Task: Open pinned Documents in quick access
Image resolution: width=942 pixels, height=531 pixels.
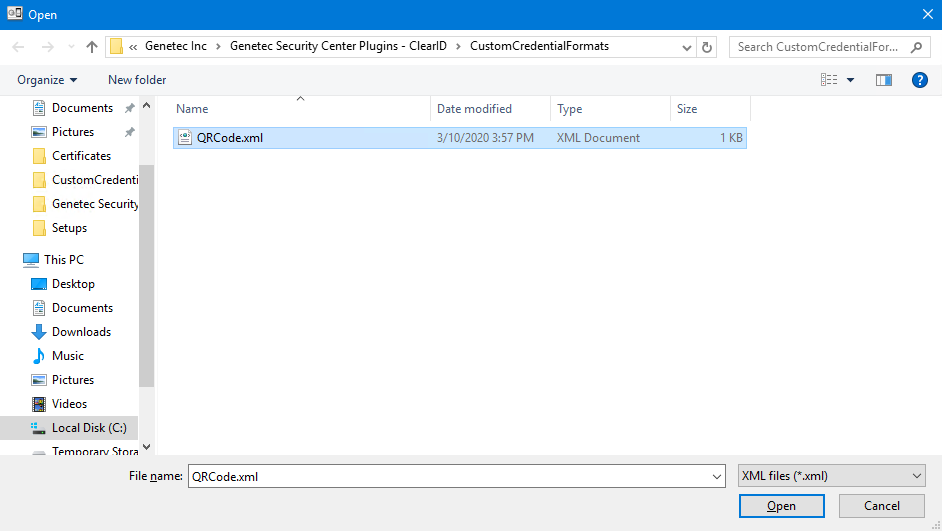Action: click(82, 108)
